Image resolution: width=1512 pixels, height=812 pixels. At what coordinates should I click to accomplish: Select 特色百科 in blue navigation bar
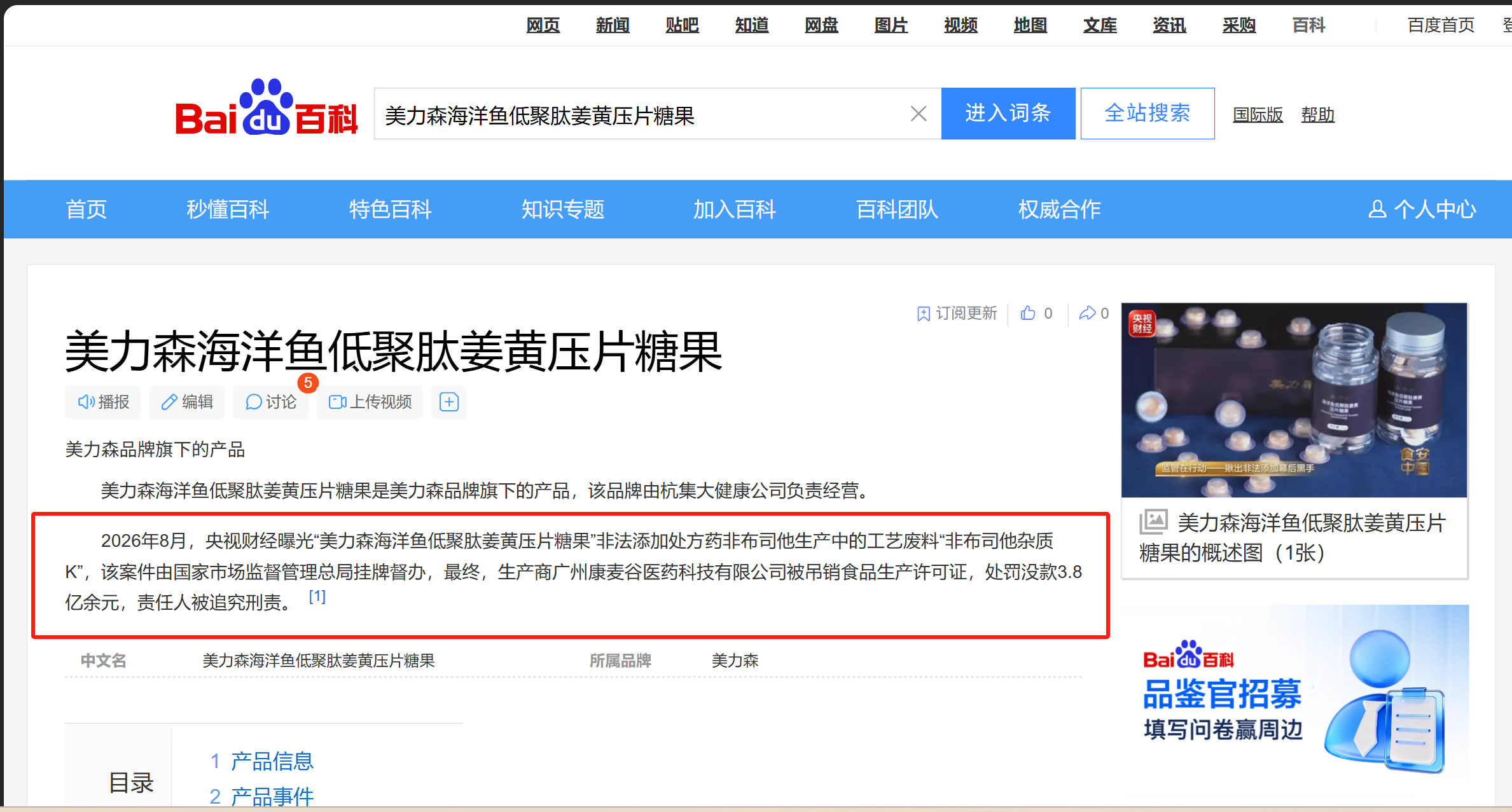tap(390, 209)
